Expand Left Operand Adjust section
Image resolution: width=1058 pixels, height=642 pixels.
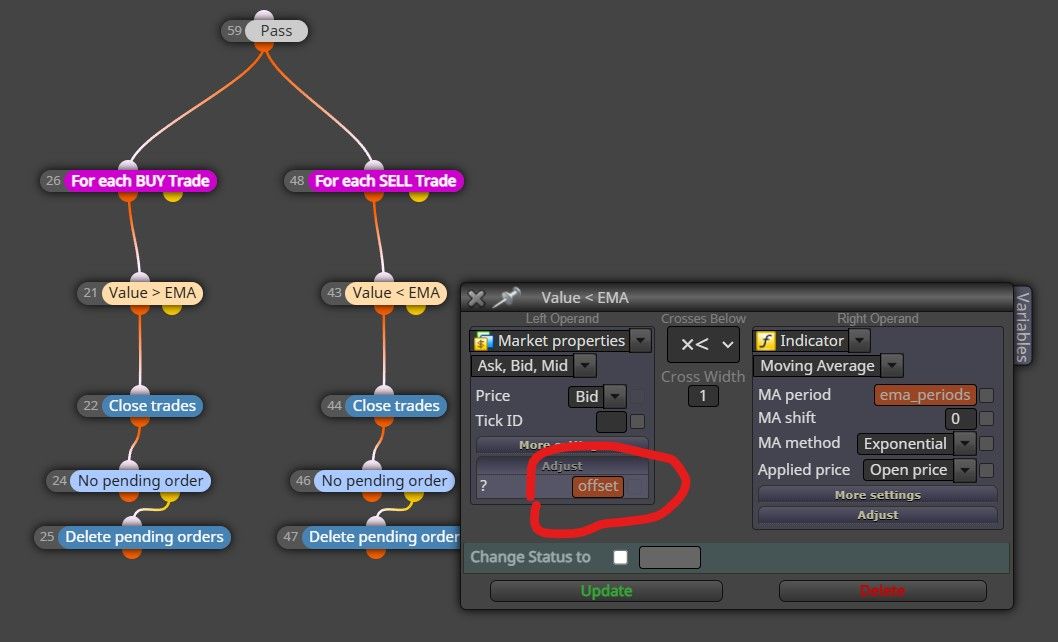point(561,466)
